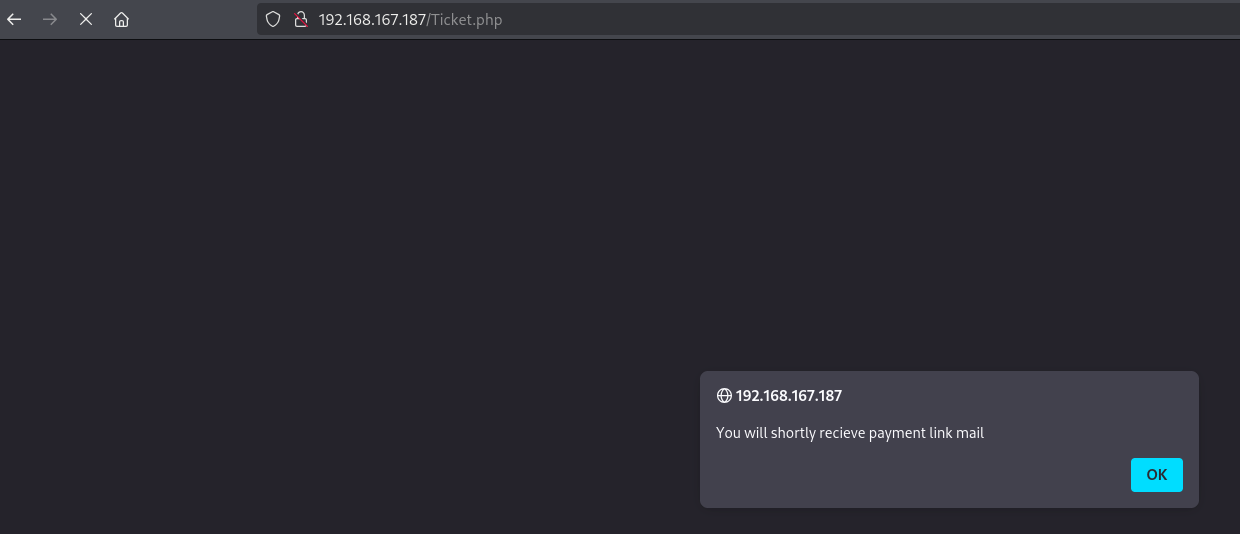The image size is (1240, 534).
Task: Open the browser home page
Action: click(x=121, y=19)
